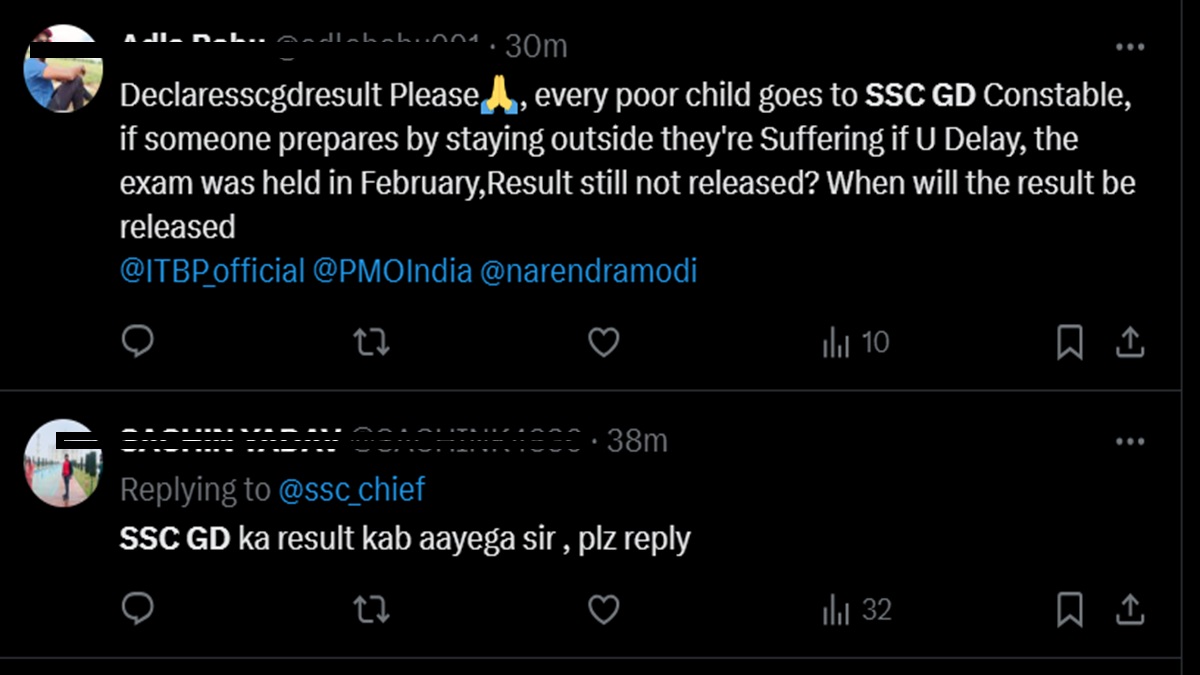Retweet the SSC GD Constable tweet
The height and width of the screenshot is (675, 1200).
(x=371, y=342)
